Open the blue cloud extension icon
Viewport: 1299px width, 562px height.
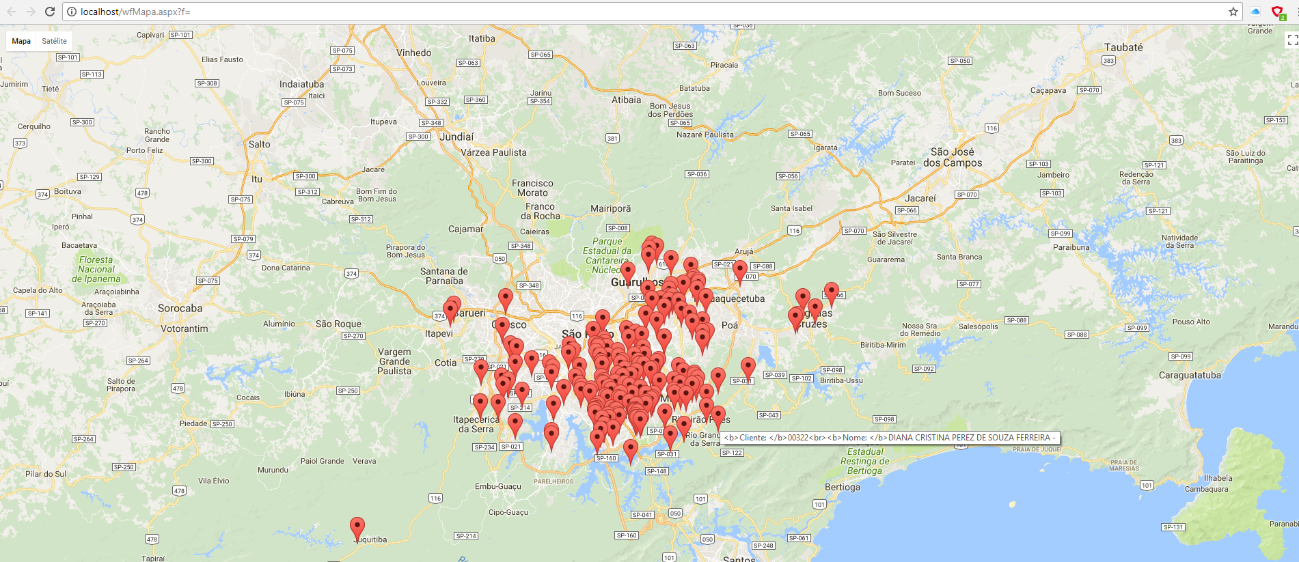click(1255, 10)
